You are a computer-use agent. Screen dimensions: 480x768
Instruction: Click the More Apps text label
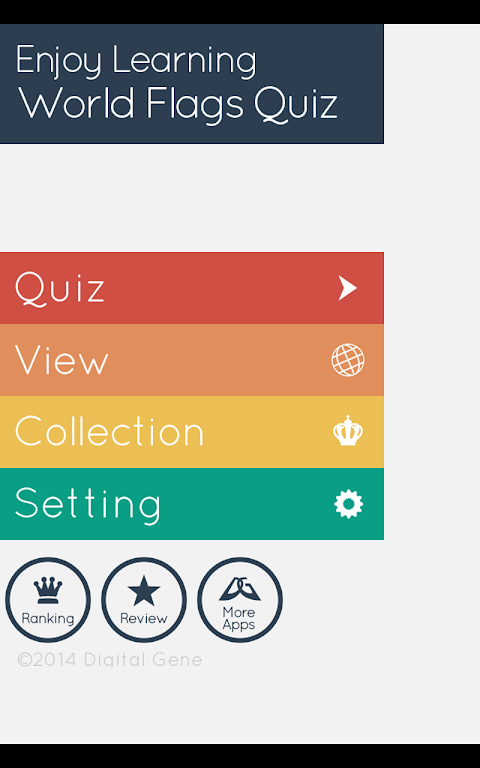239,619
